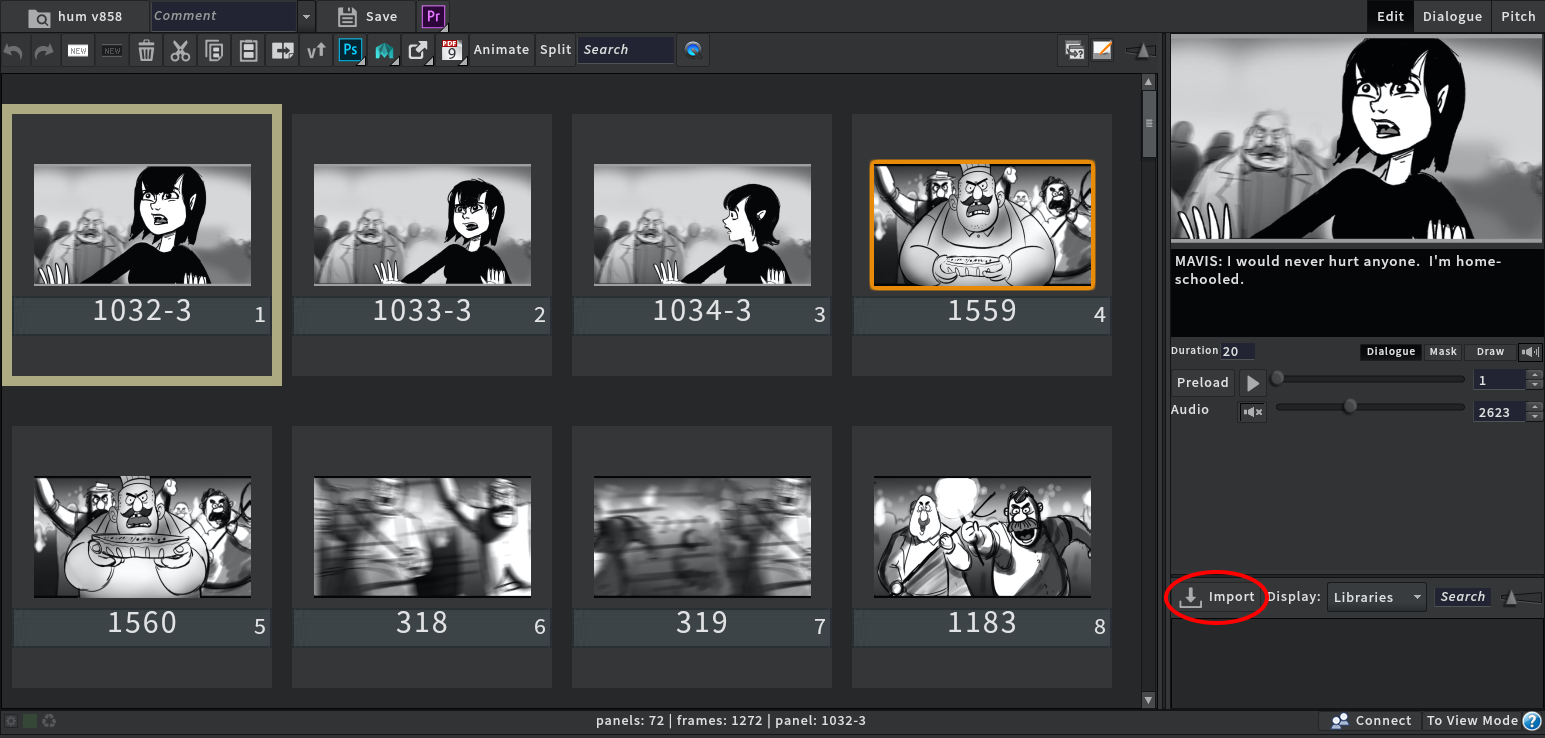The height and width of the screenshot is (738, 1545).
Task: Select the Draw sub-tab
Action: 1490,352
